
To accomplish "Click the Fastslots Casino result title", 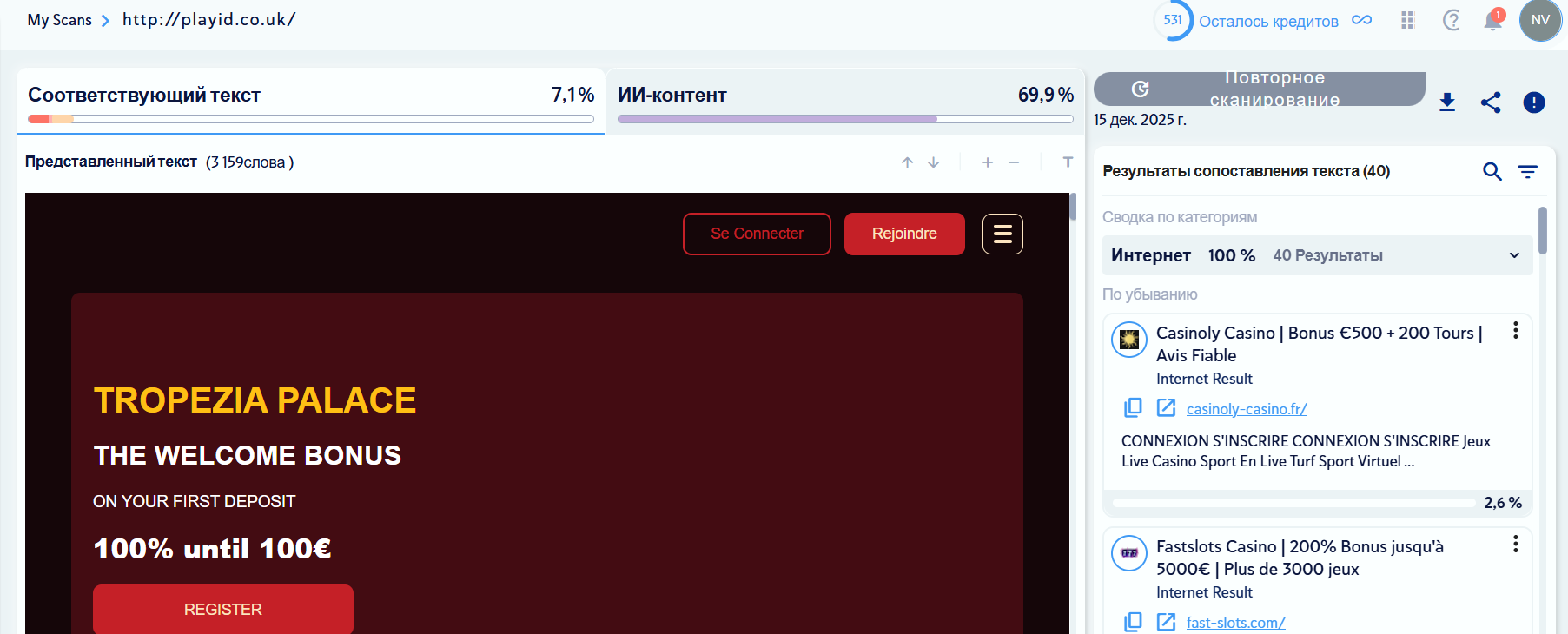I will (1300, 558).
